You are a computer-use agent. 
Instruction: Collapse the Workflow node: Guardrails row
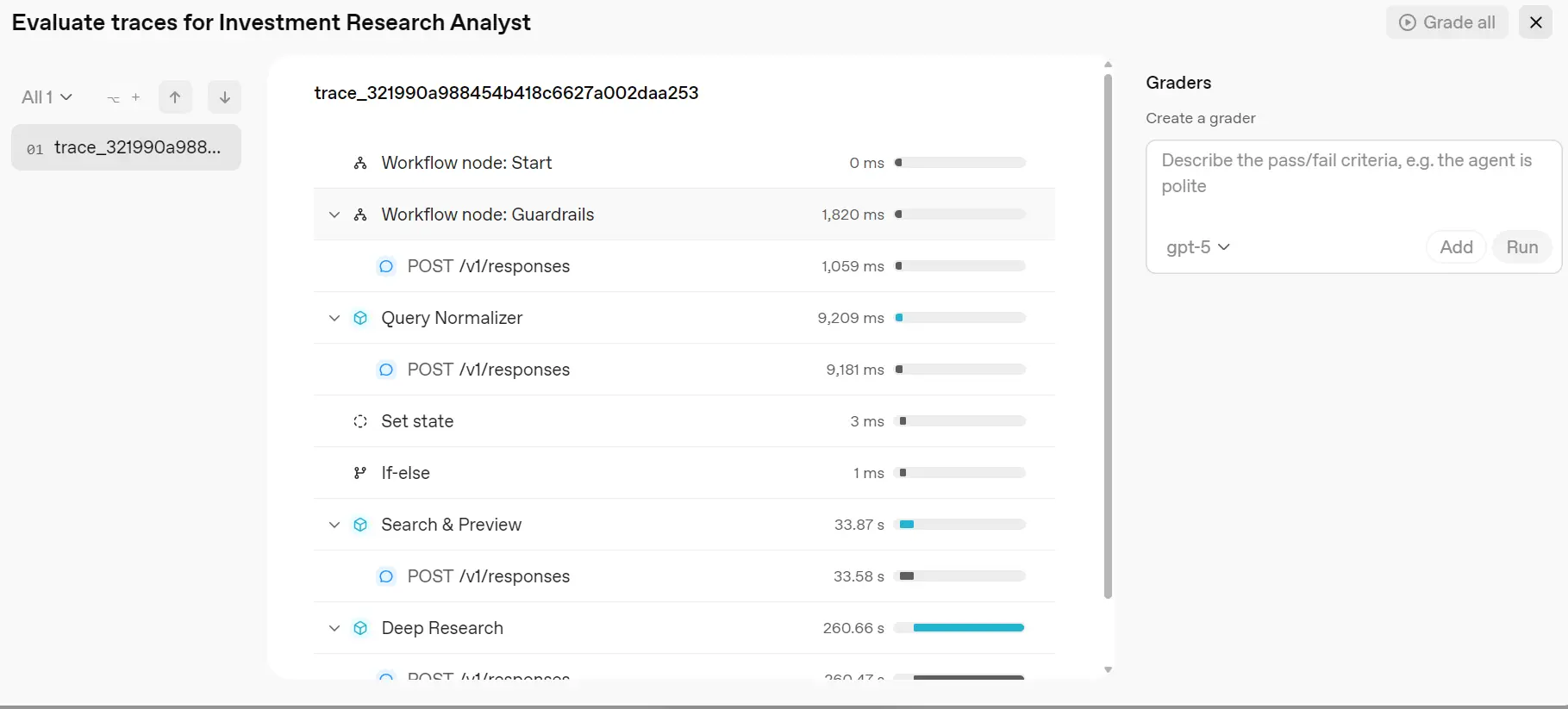(x=334, y=215)
